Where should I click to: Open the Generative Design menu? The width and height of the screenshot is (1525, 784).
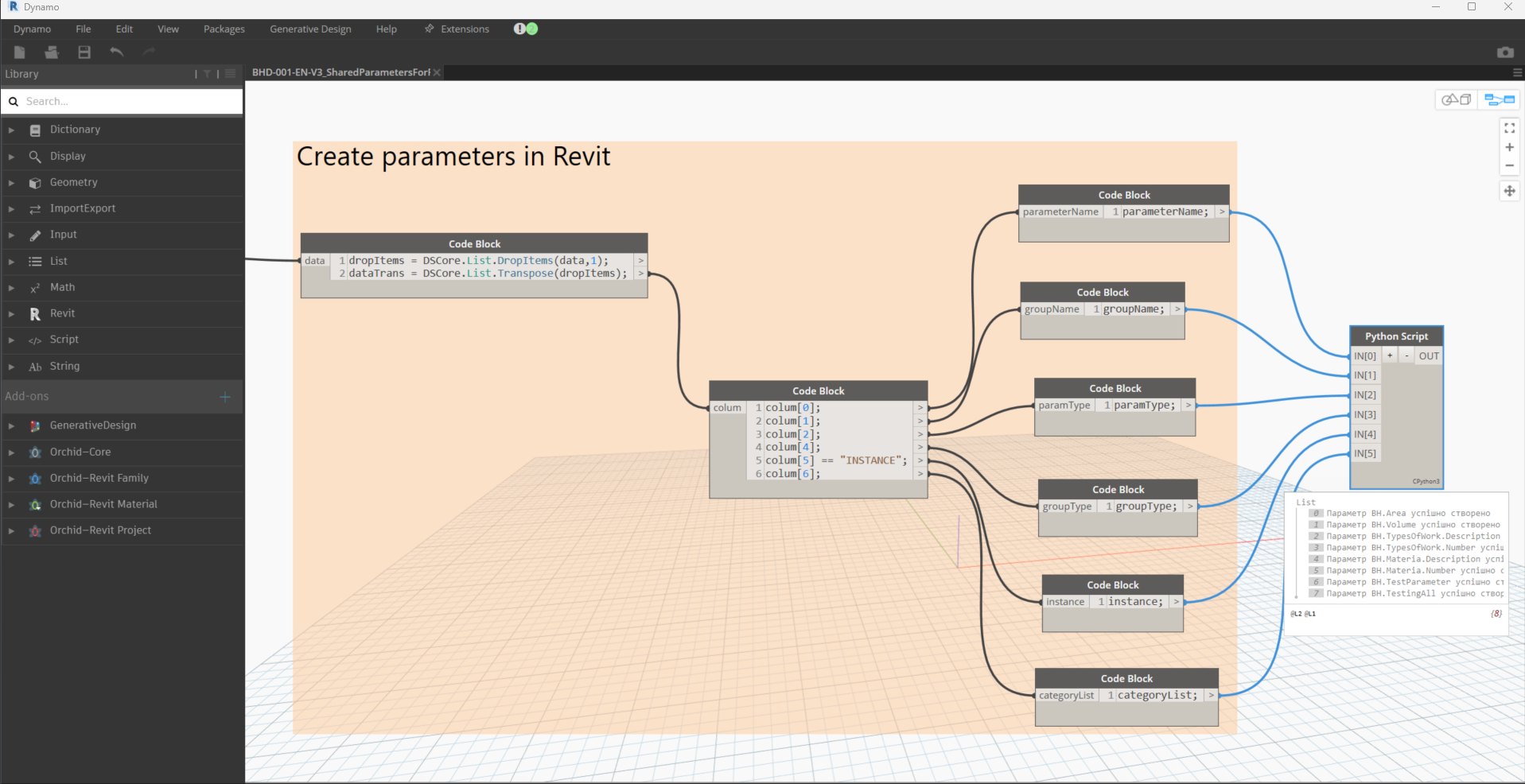coord(310,29)
